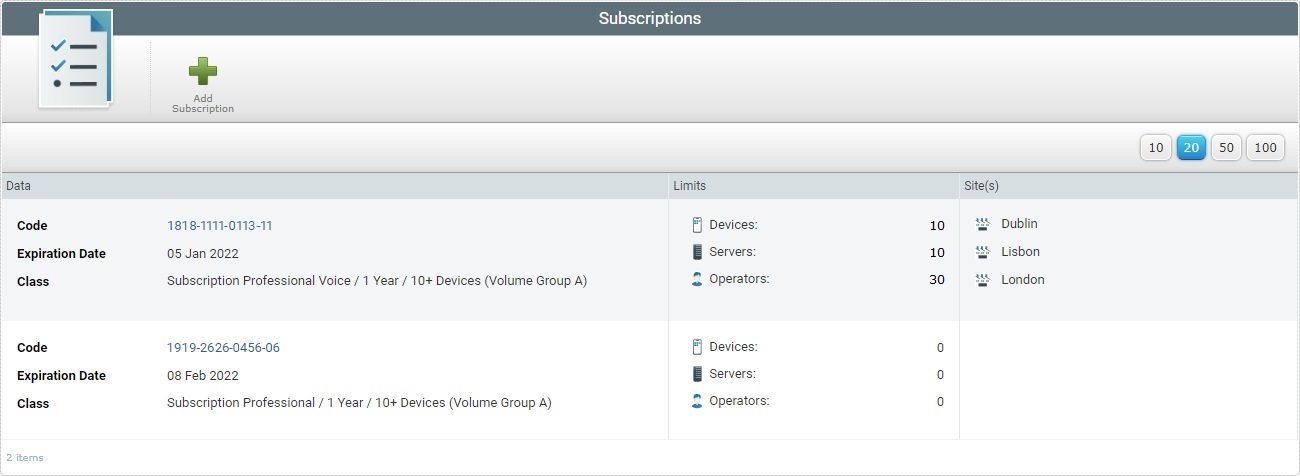Click Operators icon in first subscription
The height and width of the screenshot is (476, 1300).
(x=697, y=279)
